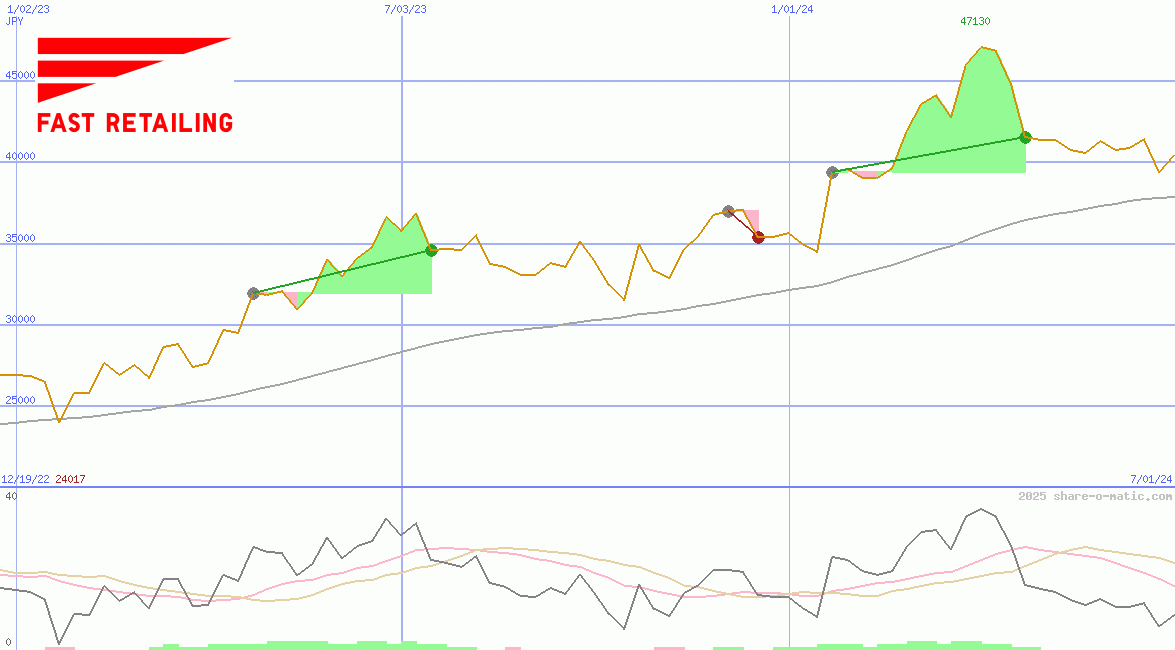1175x650 pixels.
Task: Click the red loss exit marker
Action: [x=758, y=237]
